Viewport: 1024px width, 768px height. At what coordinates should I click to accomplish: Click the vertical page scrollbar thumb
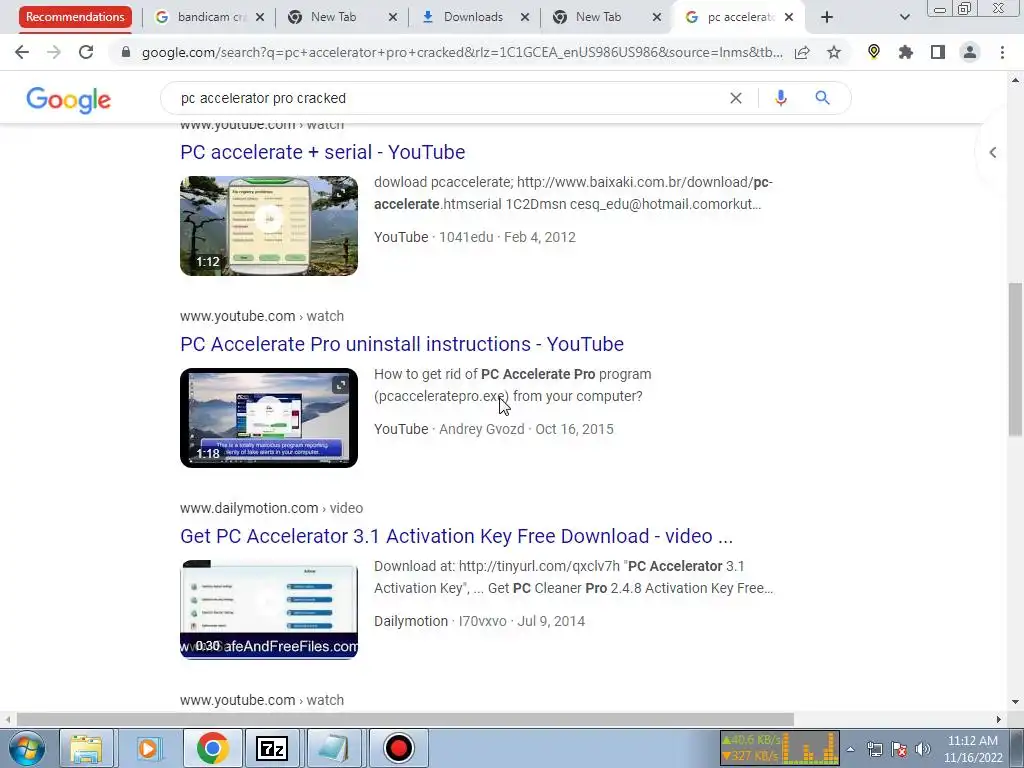tap(1015, 360)
